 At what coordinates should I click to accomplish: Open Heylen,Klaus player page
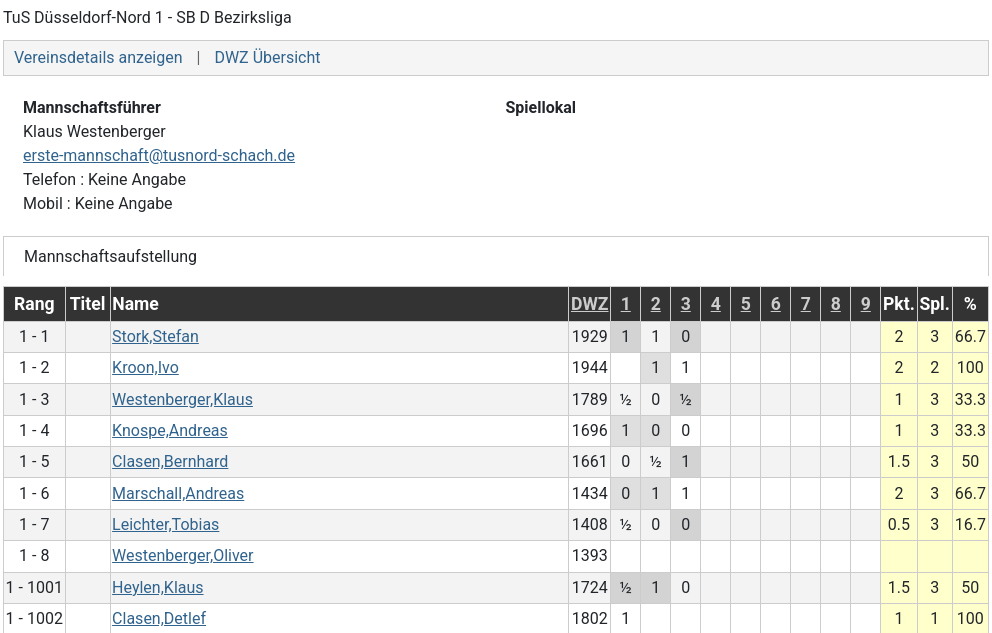[157, 588]
